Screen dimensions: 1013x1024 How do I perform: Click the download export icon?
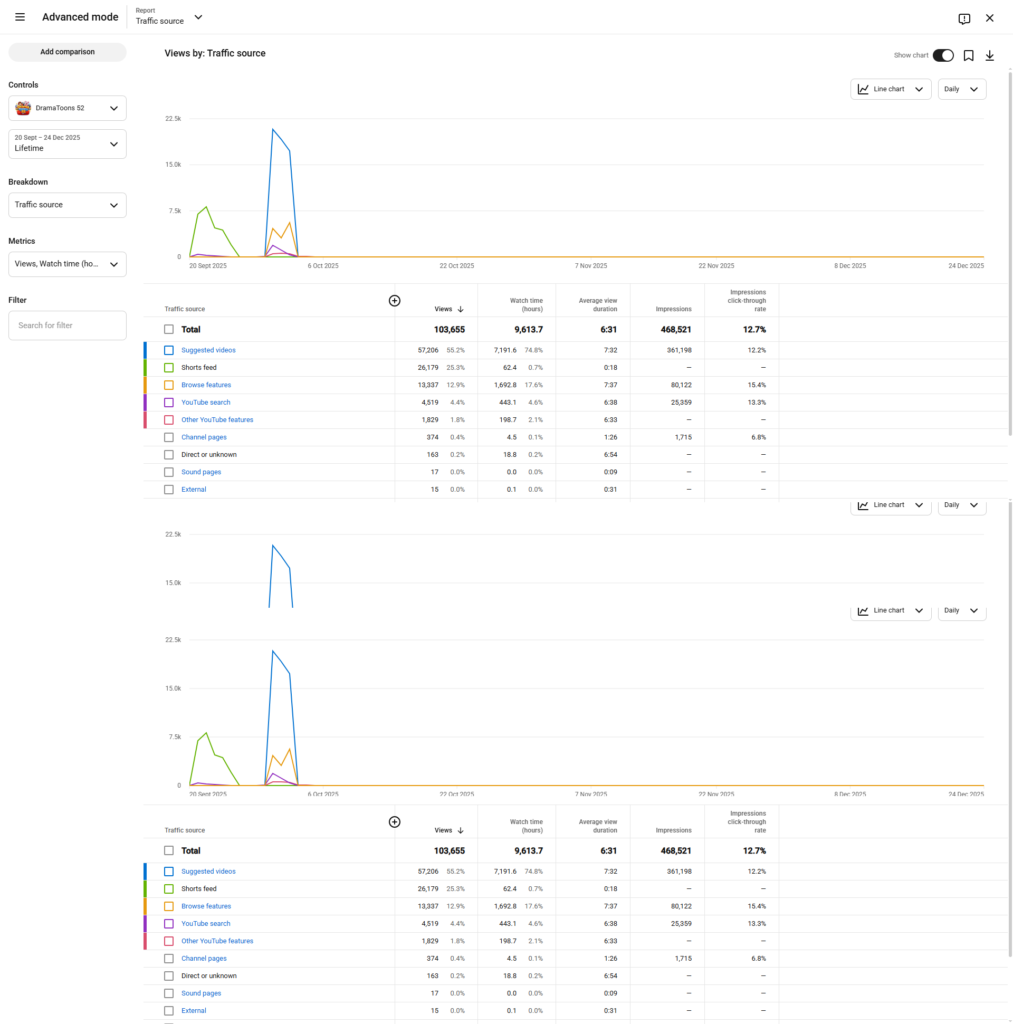tap(990, 56)
